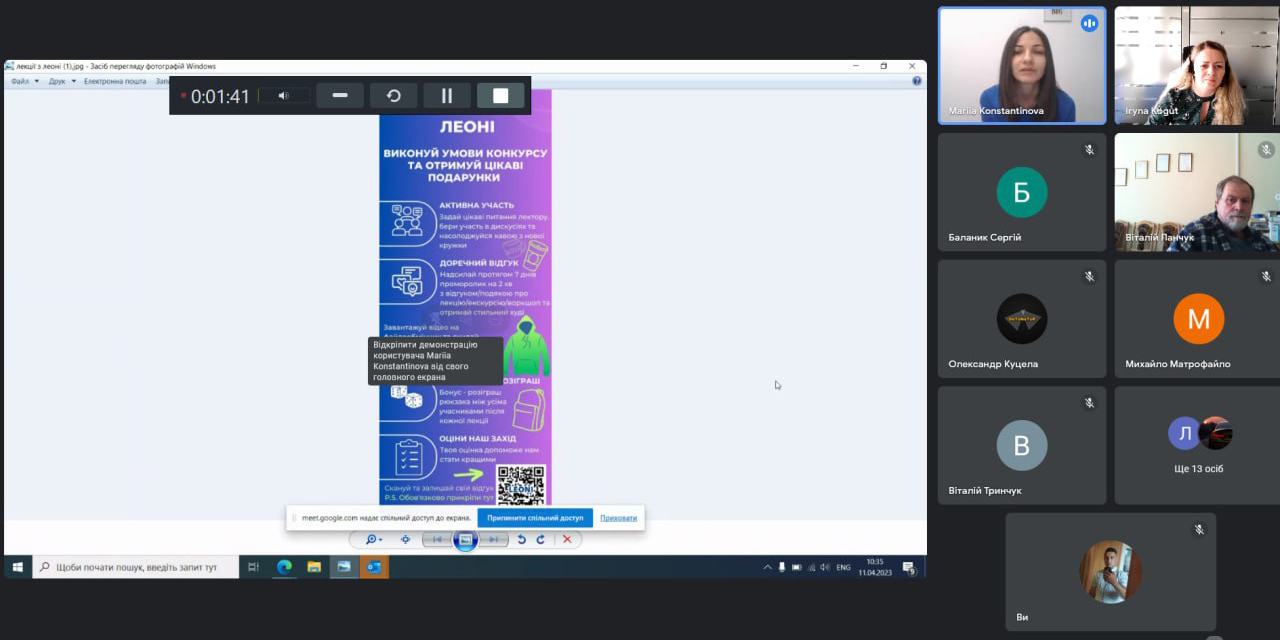Screen dimensions: 1280x640
Task: Select Віталій Панчук's video tile
Action: click(x=1197, y=192)
